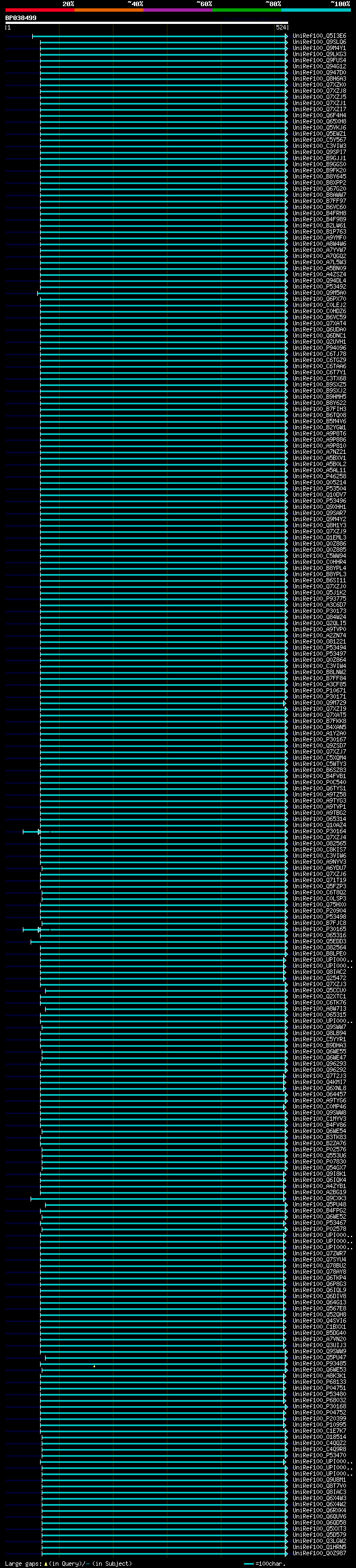Click the green ~80% identity legend bar
The image size is (356, 1568).
point(247,10)
